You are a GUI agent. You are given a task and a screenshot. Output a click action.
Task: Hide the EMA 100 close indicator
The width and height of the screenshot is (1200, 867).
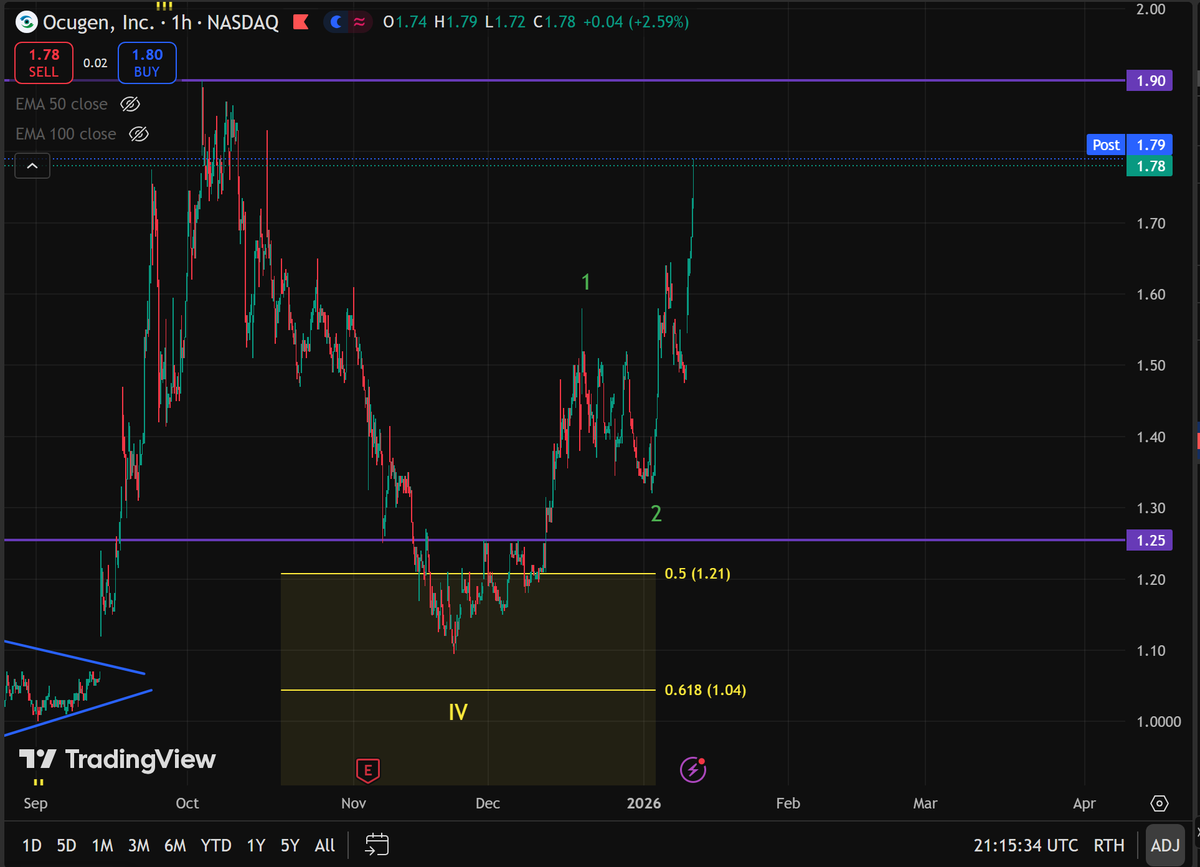138,133
